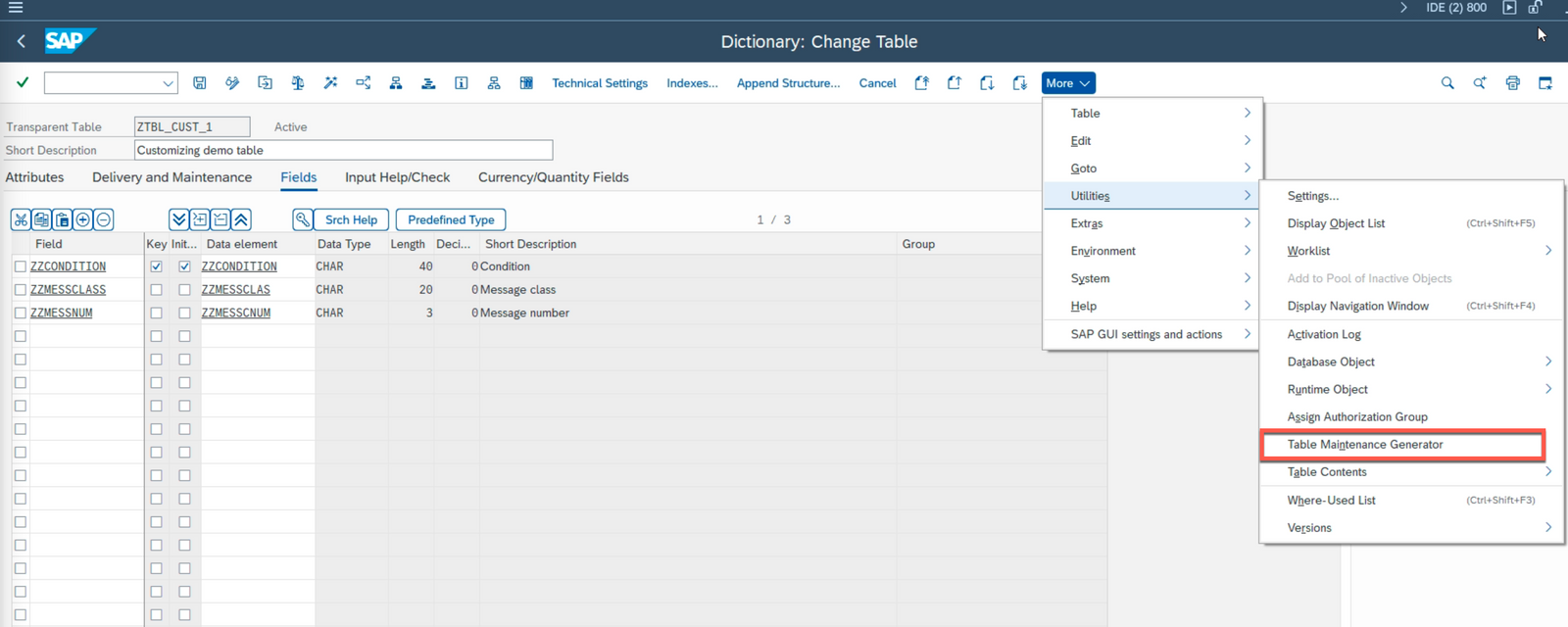This screenshot has height=627, width=1568.
Task: Click the Copy icon above the fields table
Action: [41, 219]
